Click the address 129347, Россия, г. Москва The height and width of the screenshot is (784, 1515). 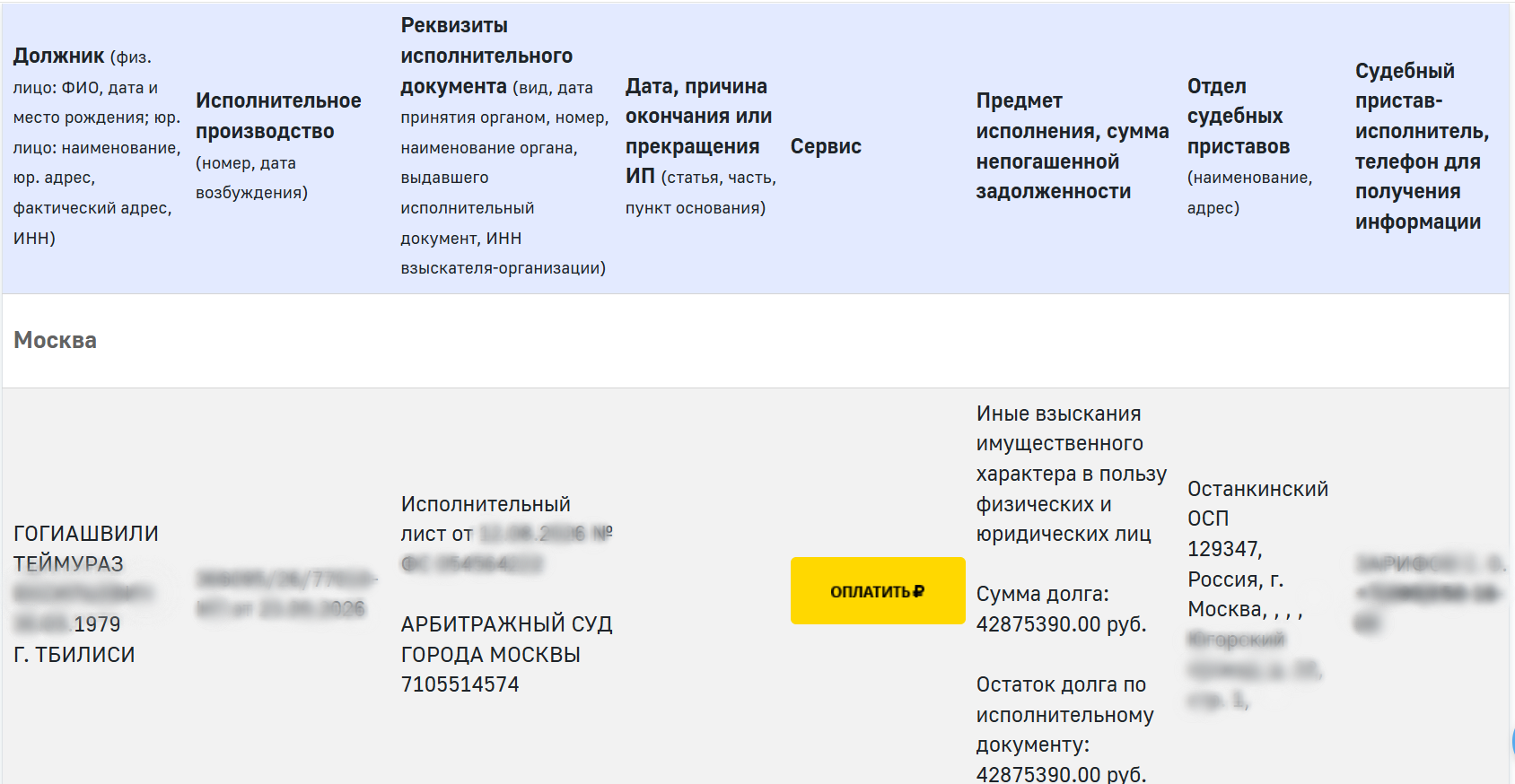click(x=1245, y=579)
